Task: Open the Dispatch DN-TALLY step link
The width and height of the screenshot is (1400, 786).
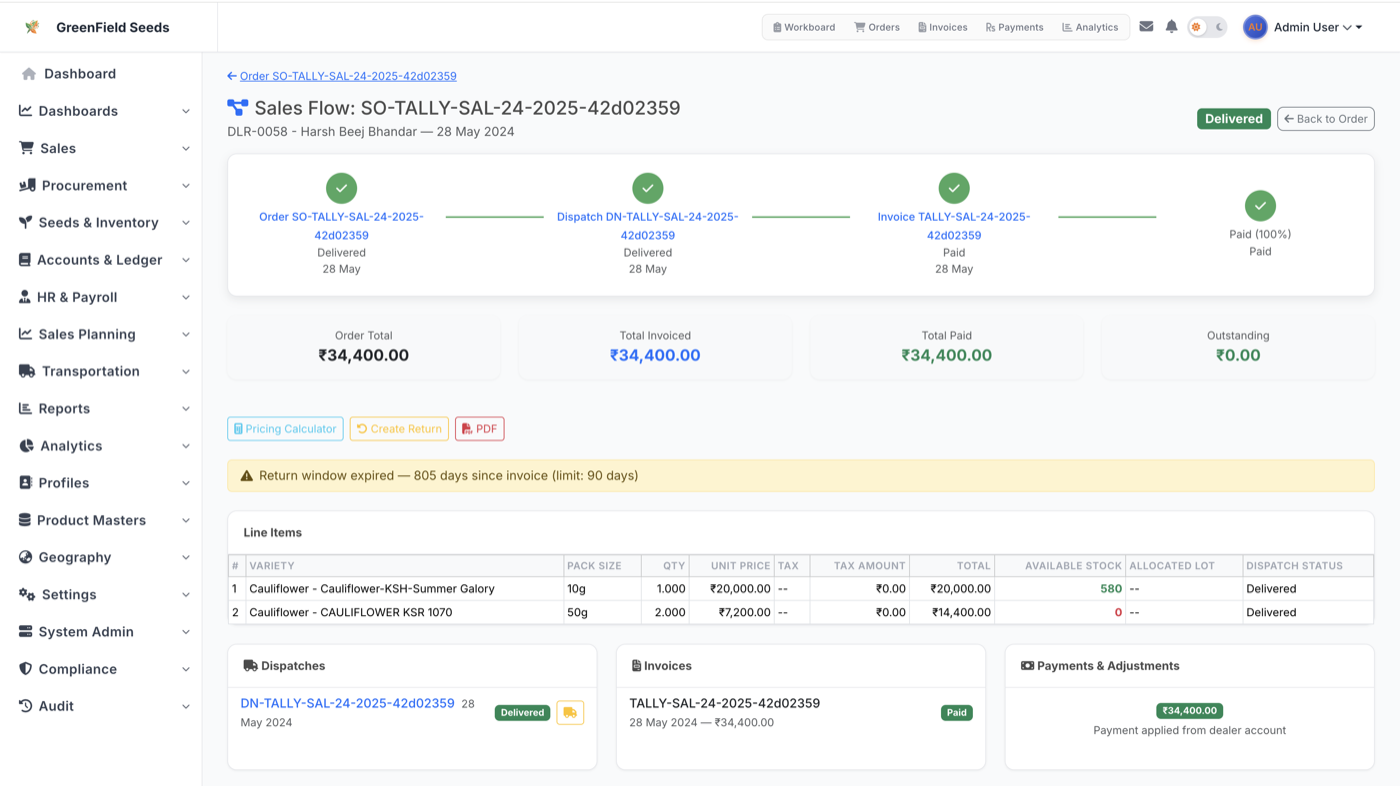Action: coord(648,226)
